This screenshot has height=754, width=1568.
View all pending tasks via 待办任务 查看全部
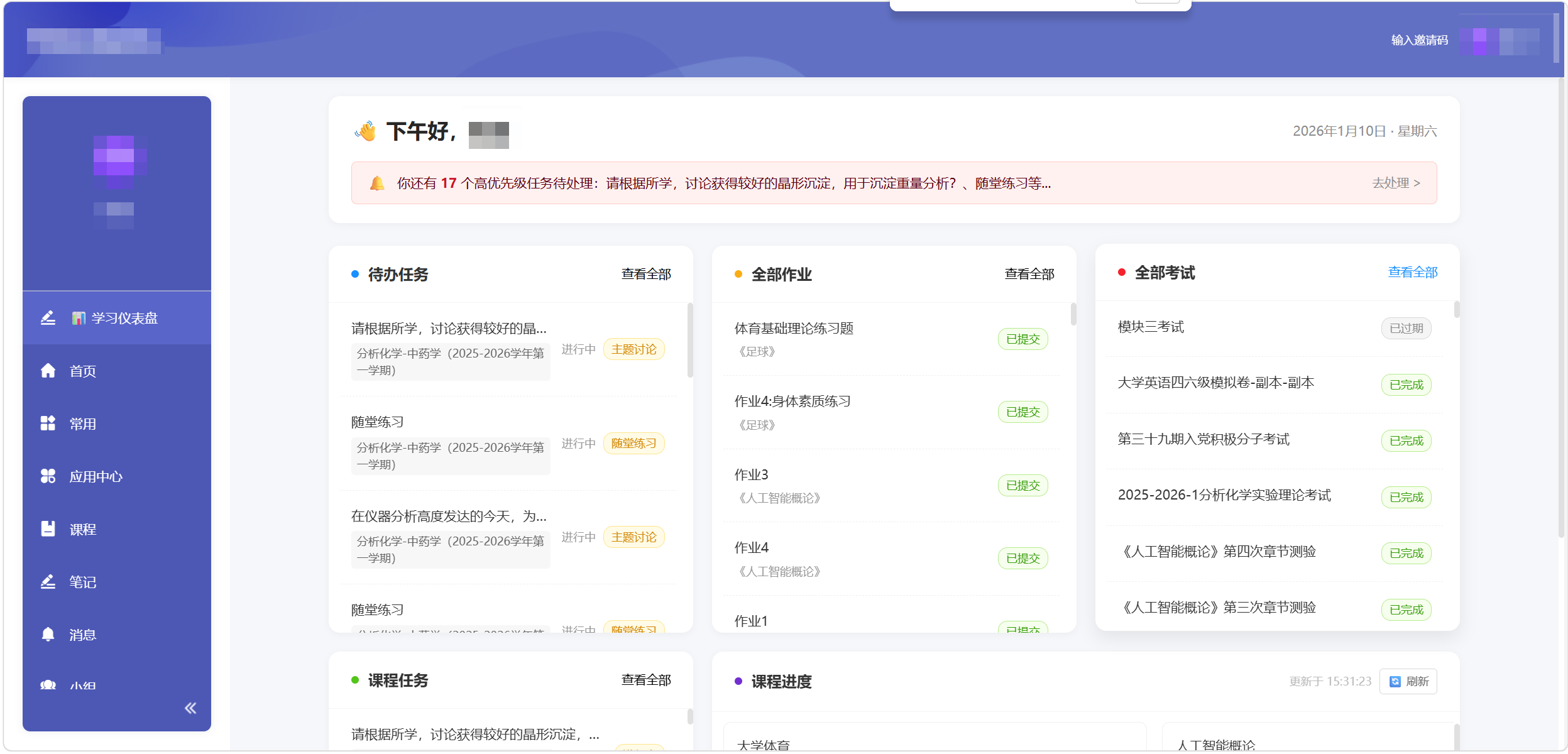coord(646,274)
